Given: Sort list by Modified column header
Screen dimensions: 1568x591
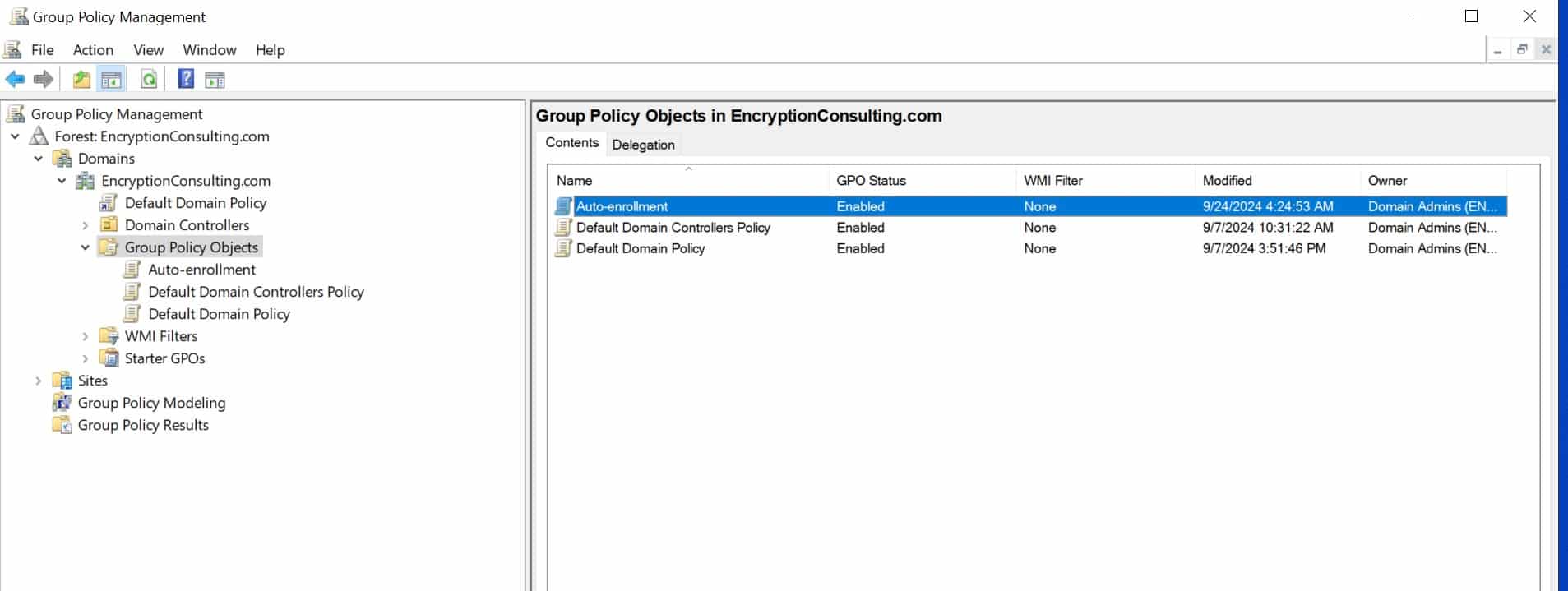Looking at the screenshot, I should click(x=1227, y=181).
